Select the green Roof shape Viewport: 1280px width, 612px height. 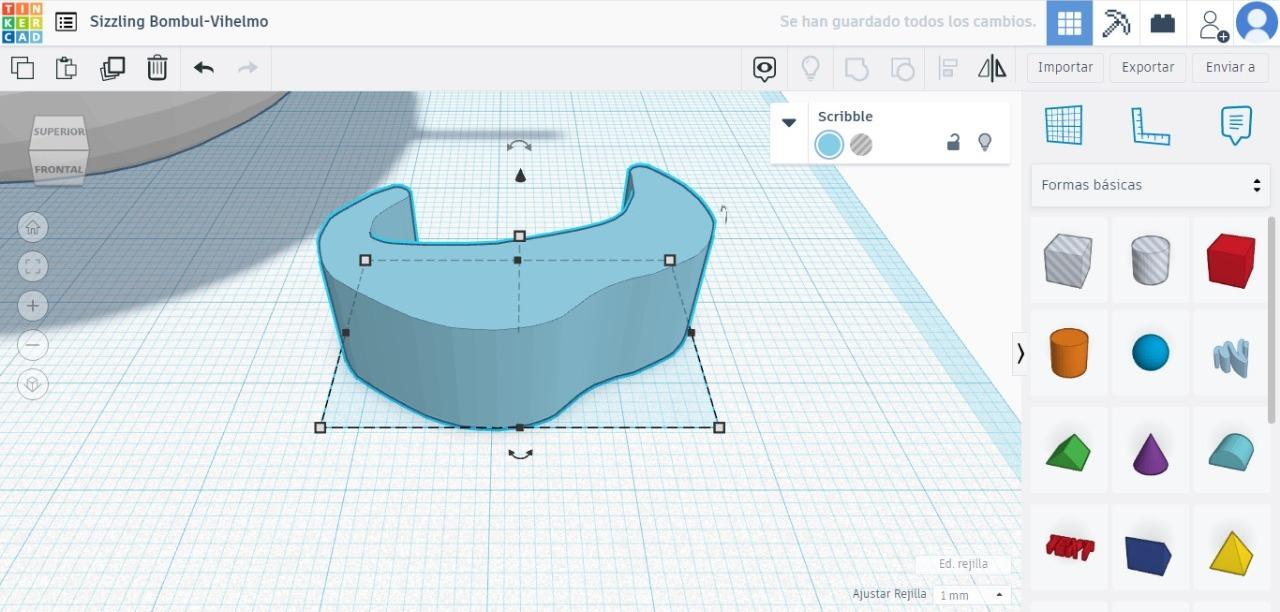click(x=1068, y=452)
